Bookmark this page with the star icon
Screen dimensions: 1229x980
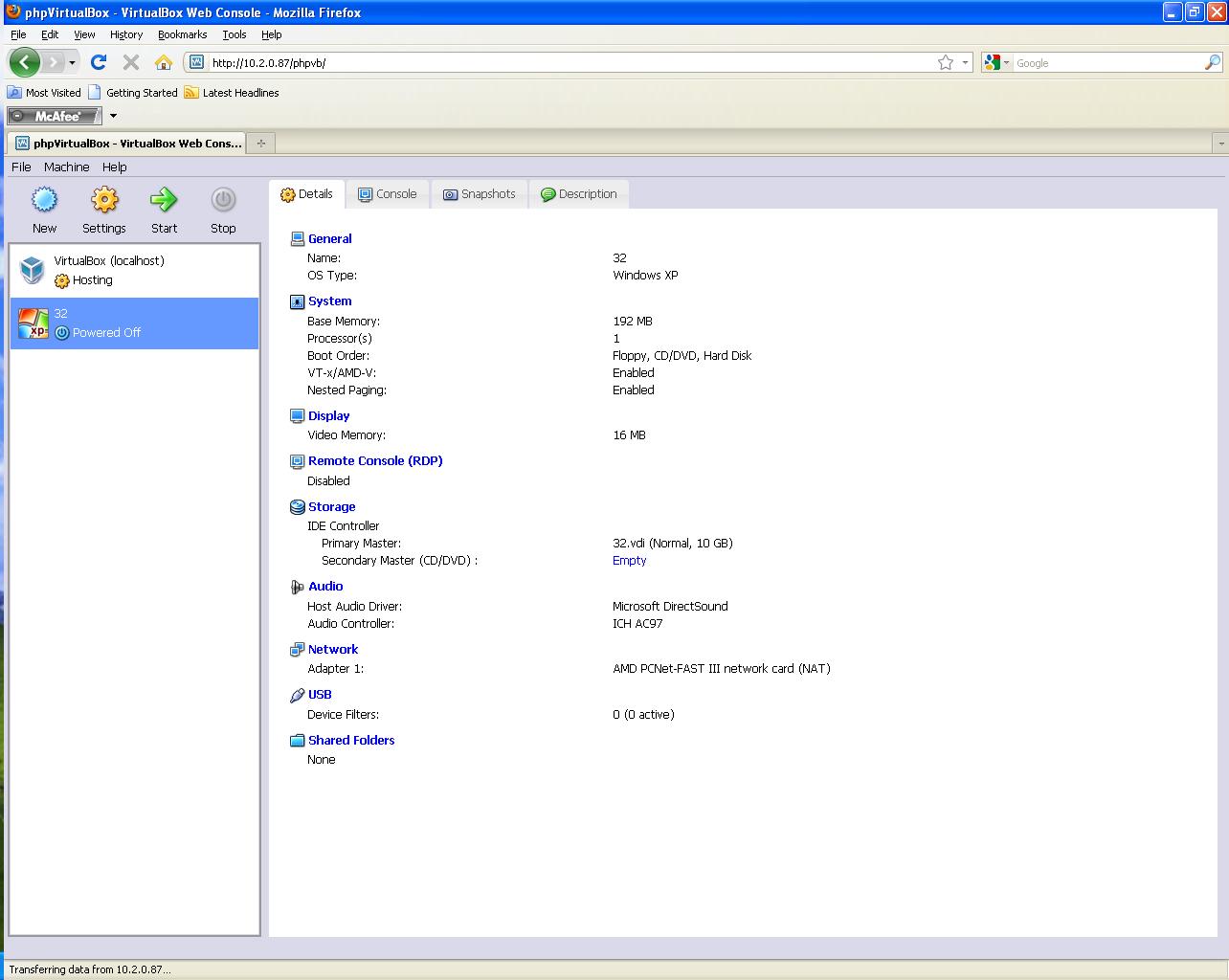coord(946,62)
